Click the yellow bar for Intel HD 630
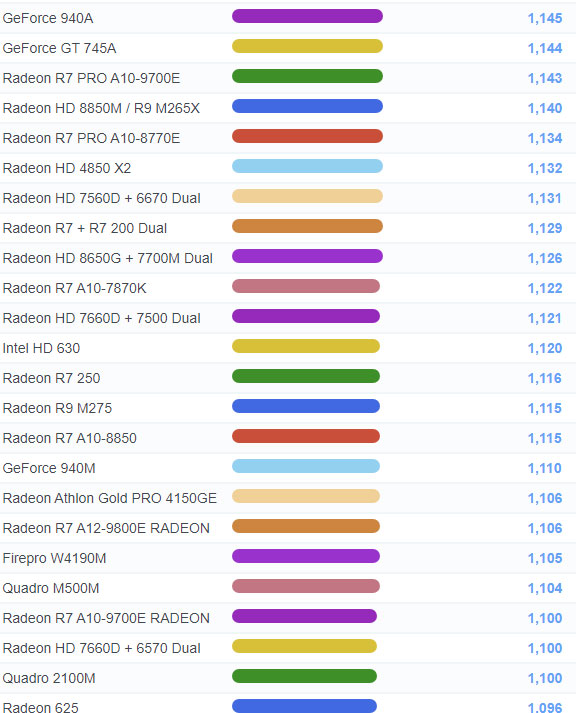Screen dimensions: 576x713 306,346
